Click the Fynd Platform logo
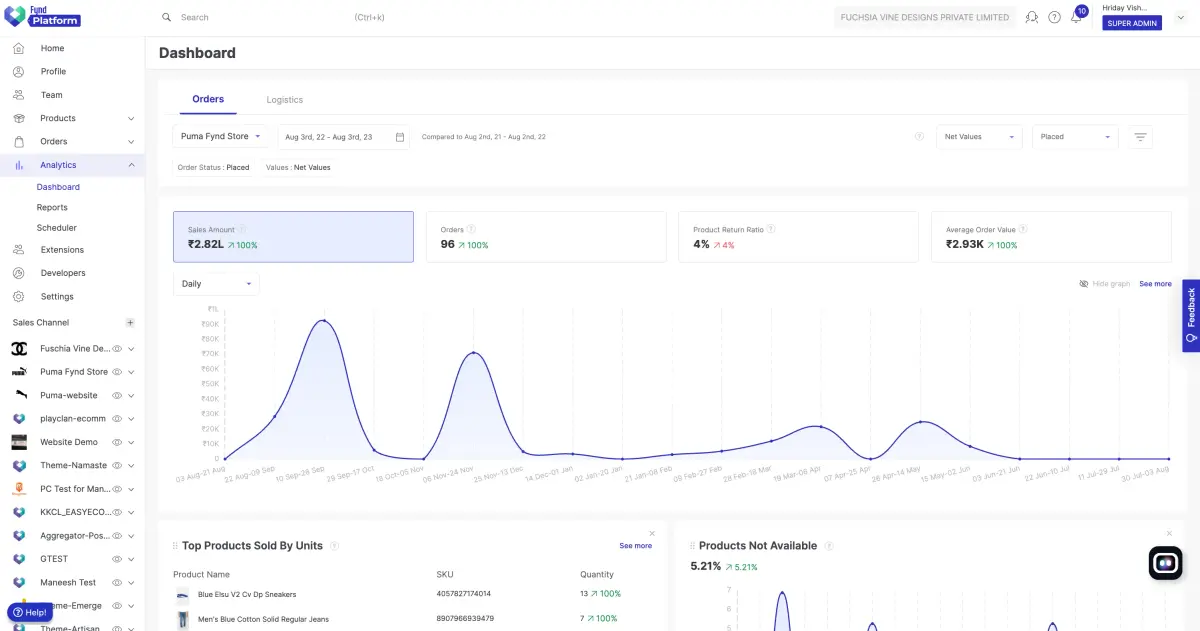This screenshot has width=1200, height=631. point(42,17)
